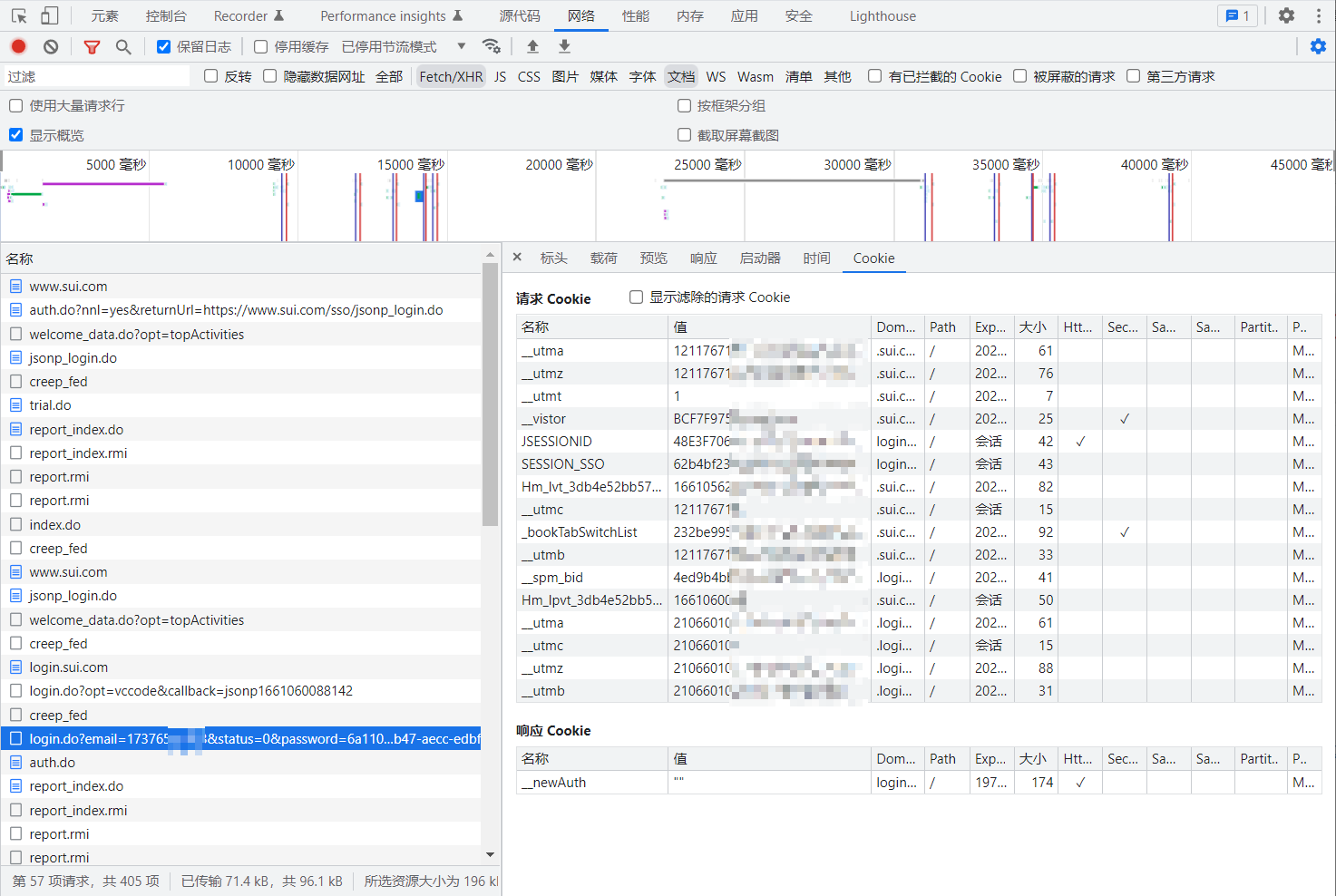Check 显示滤除的请求 Cookie option
The width and height of the screenshot is (1336, 896).
click(637, 297)
